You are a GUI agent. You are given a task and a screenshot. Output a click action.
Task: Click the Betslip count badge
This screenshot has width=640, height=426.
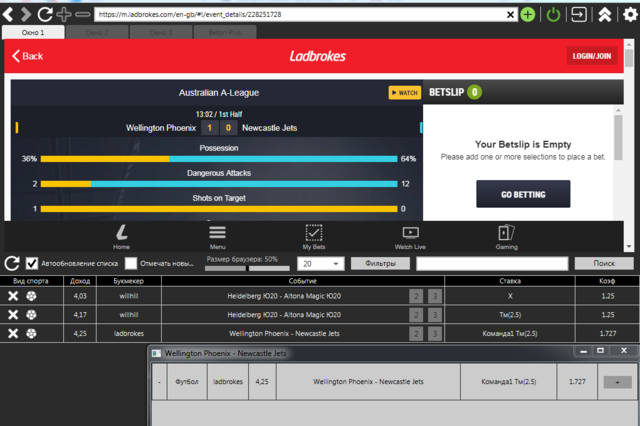pos(474,92)
